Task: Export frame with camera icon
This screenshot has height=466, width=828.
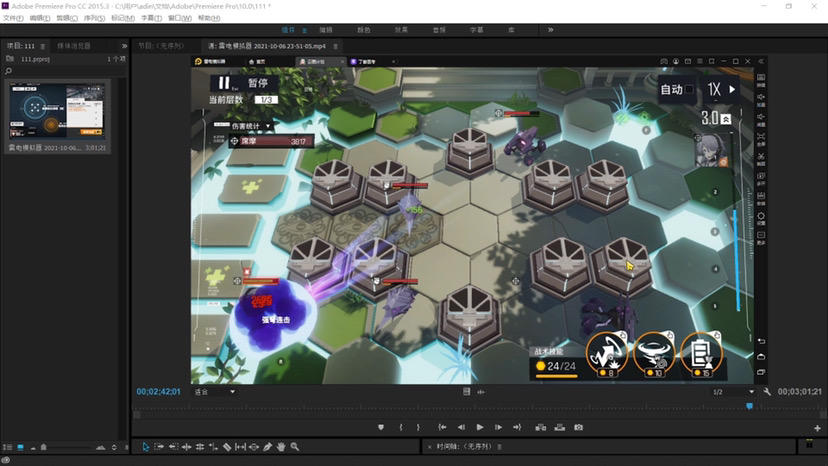Action: tap(579, 427)
